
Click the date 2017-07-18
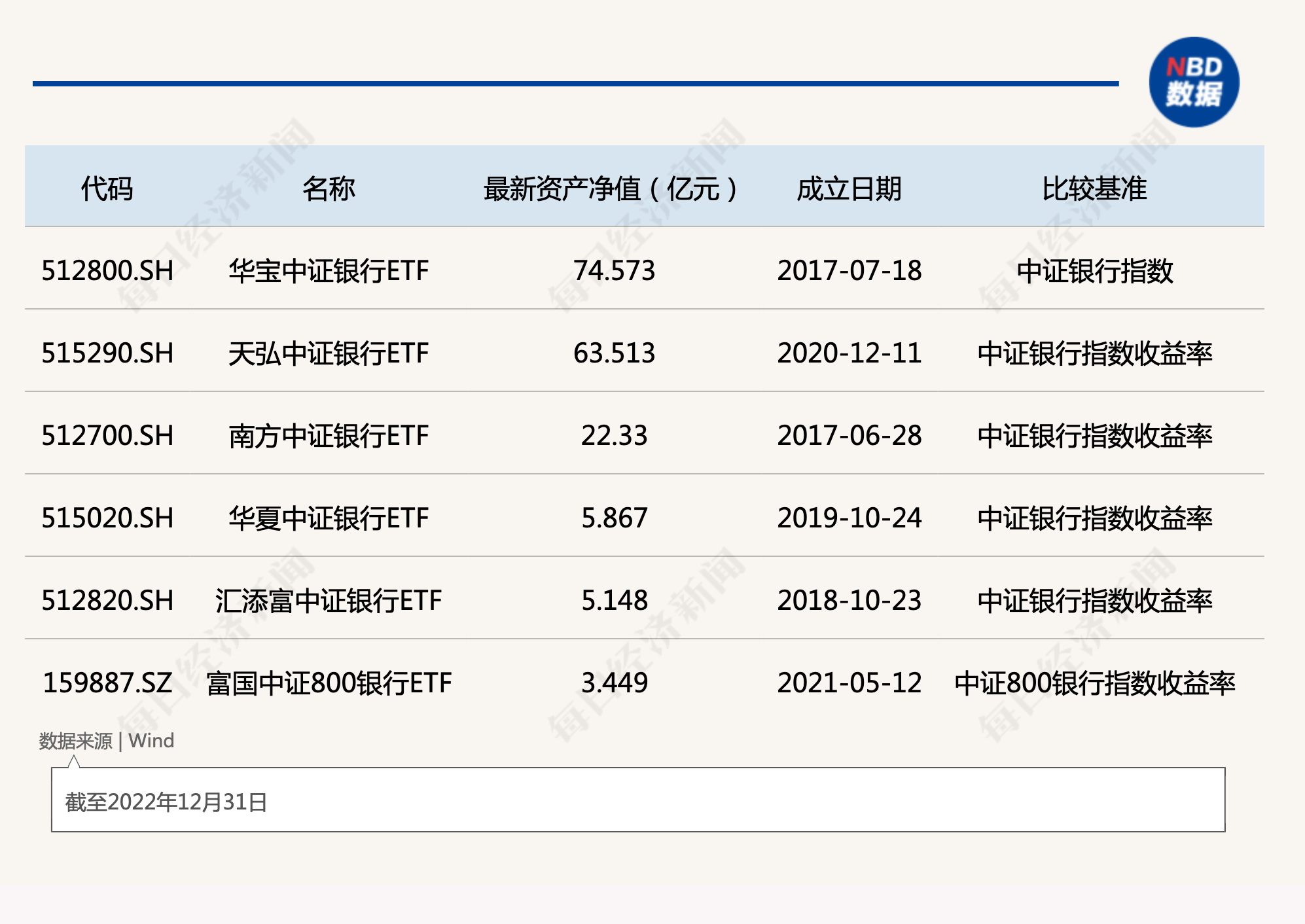[849, 270]
